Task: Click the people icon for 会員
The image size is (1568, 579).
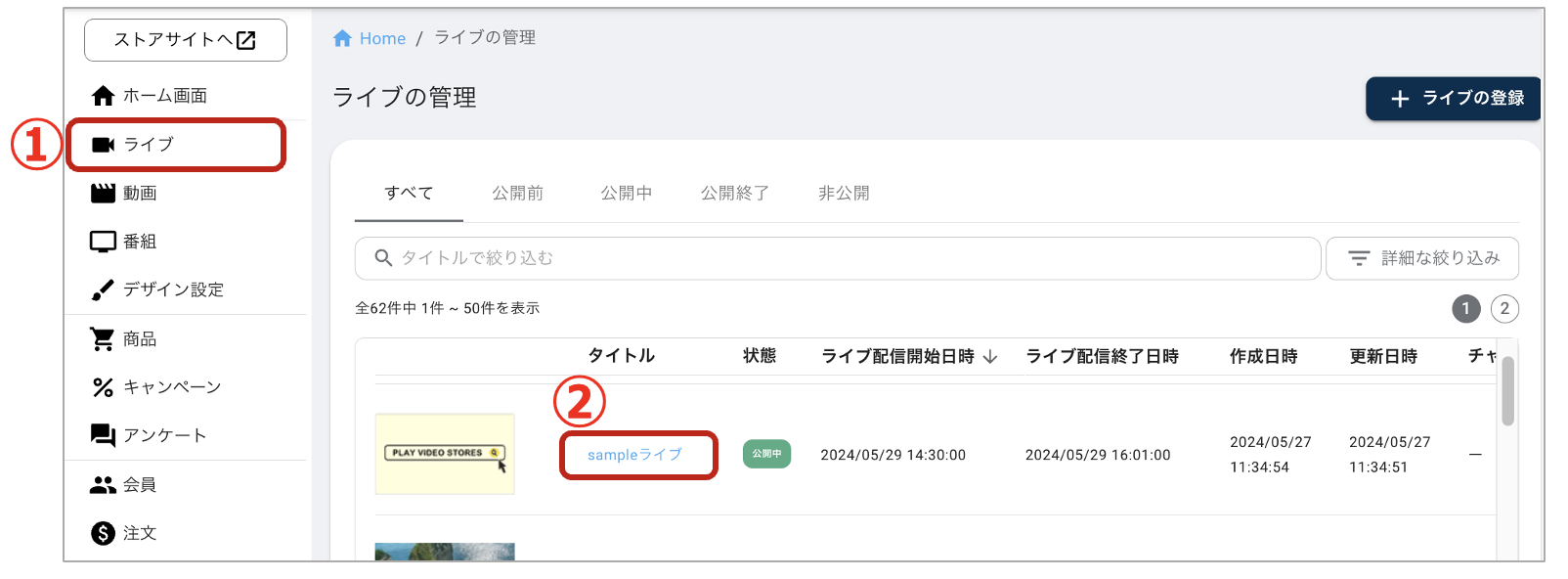Action: 103,485
